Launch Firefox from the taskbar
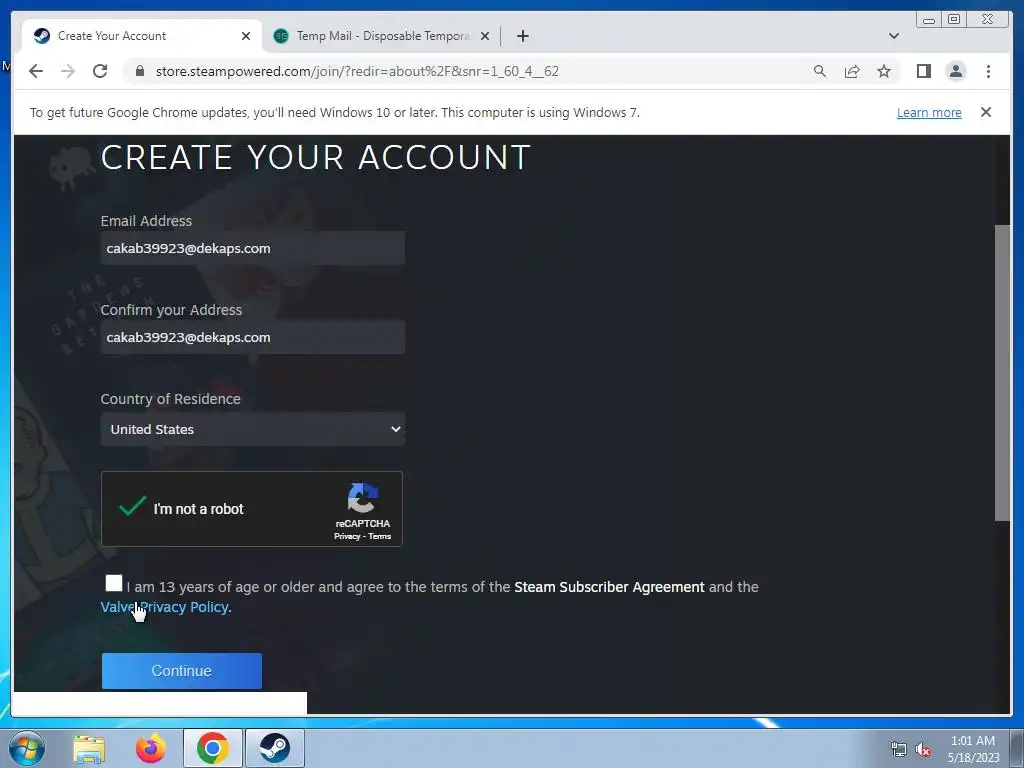Image resolution: width=1024 pixels, height=768 pixels. coord(150,748)
